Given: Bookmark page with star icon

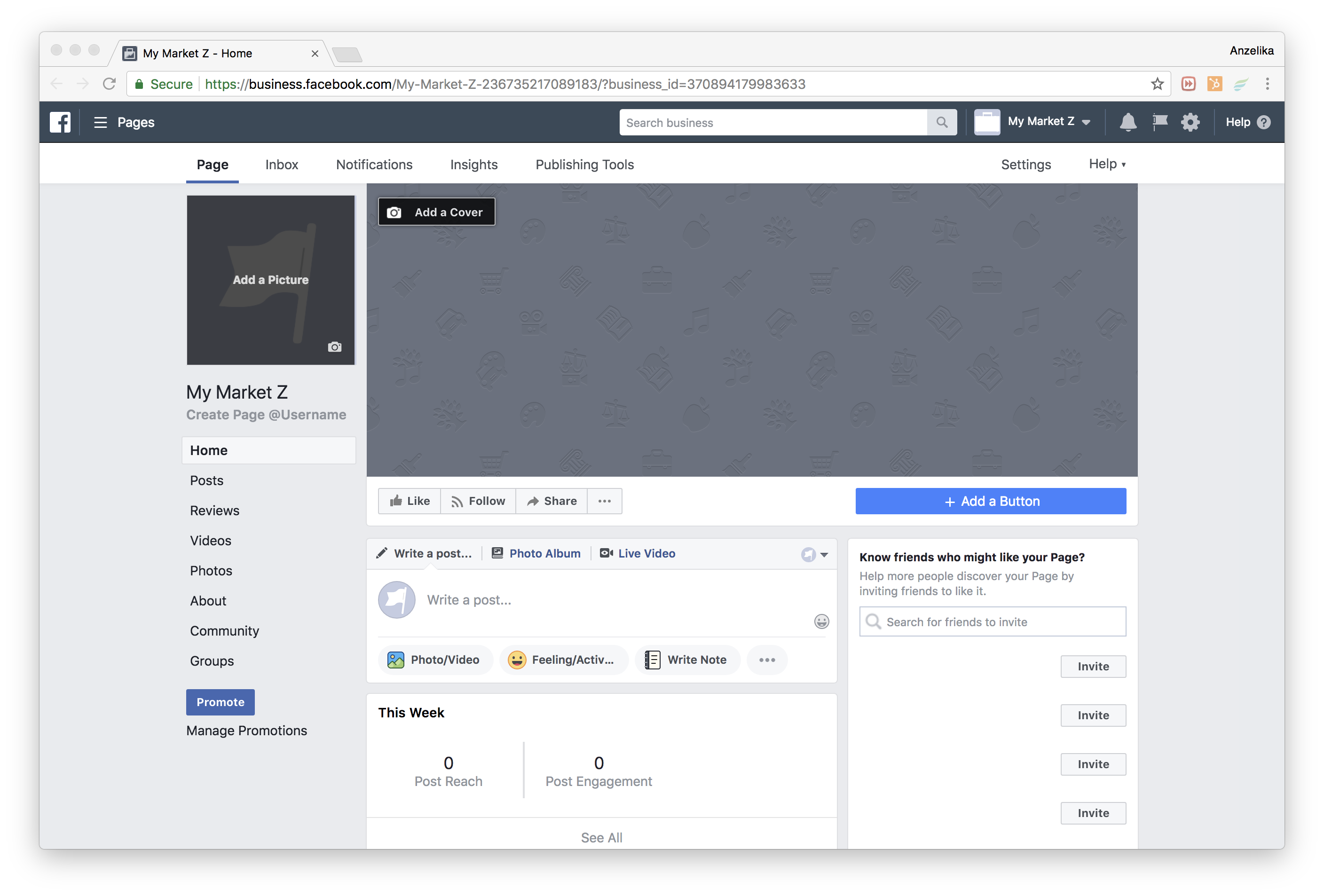Looking at the screenshot, I should point(1157,84).
